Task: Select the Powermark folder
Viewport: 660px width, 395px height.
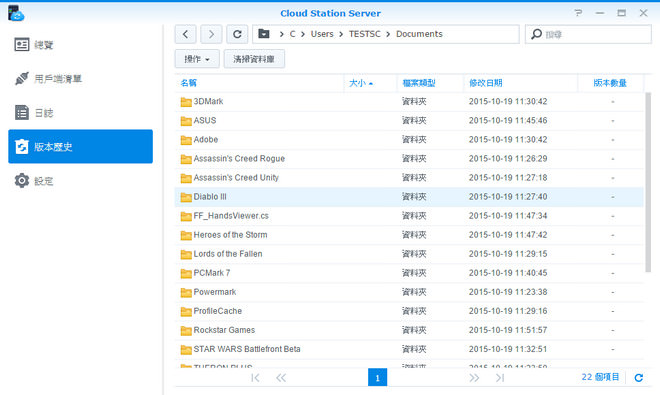Action: 409,292
